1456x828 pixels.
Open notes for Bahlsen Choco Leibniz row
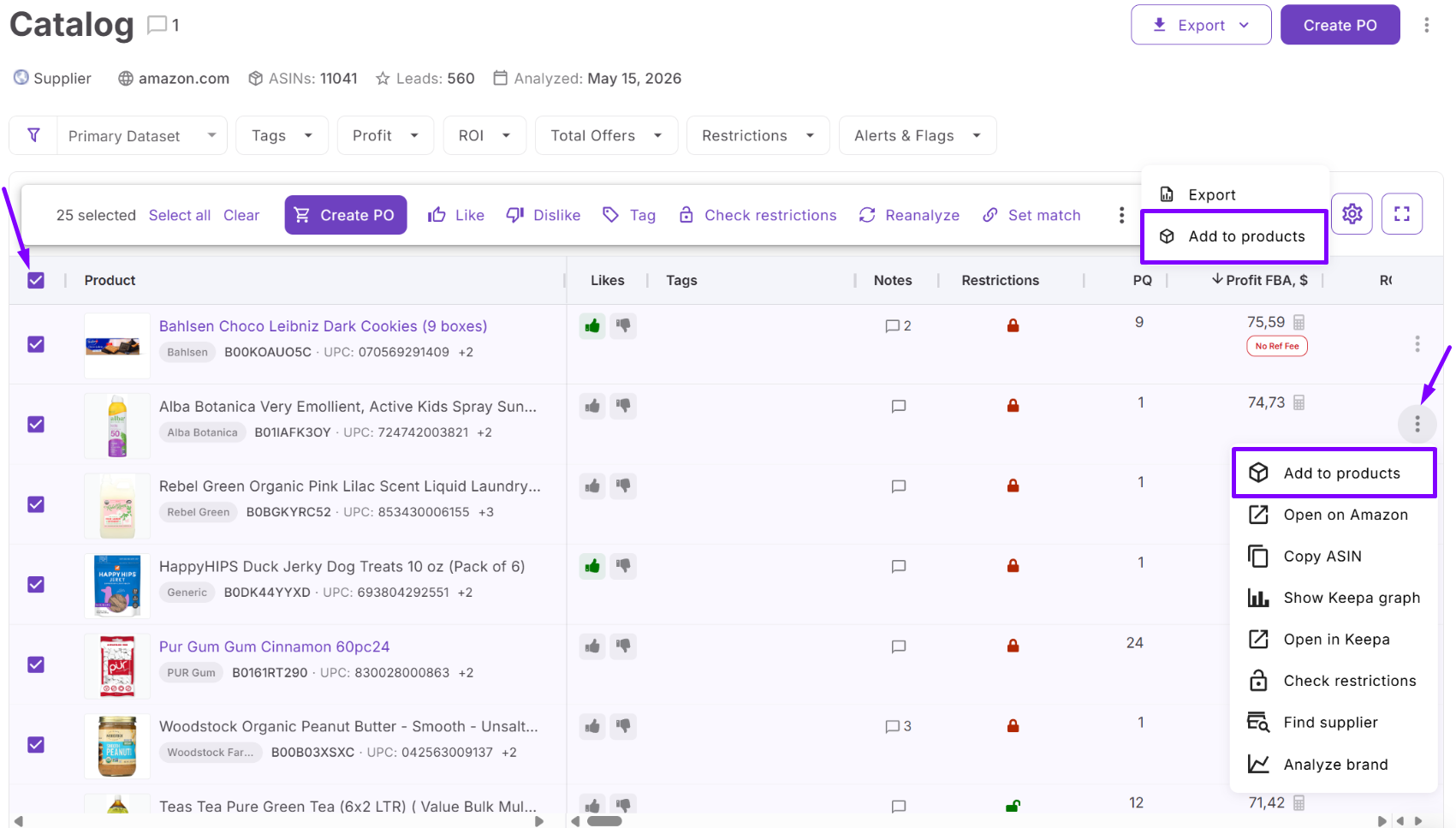[x=898, y=326]
